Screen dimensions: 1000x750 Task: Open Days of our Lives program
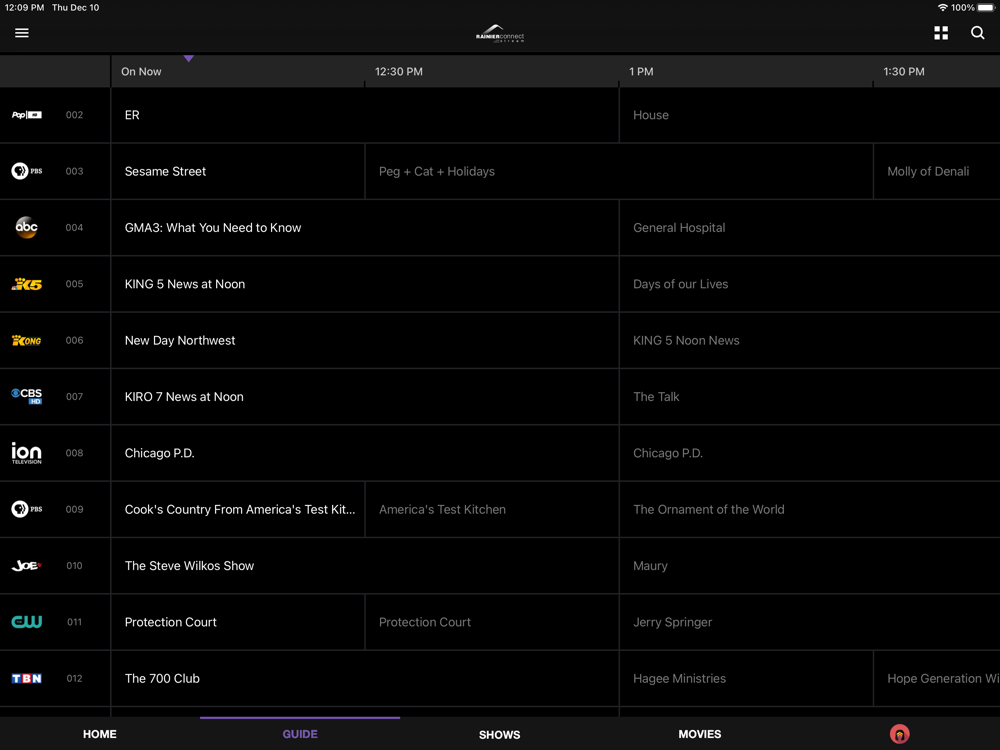pos(809,284)
